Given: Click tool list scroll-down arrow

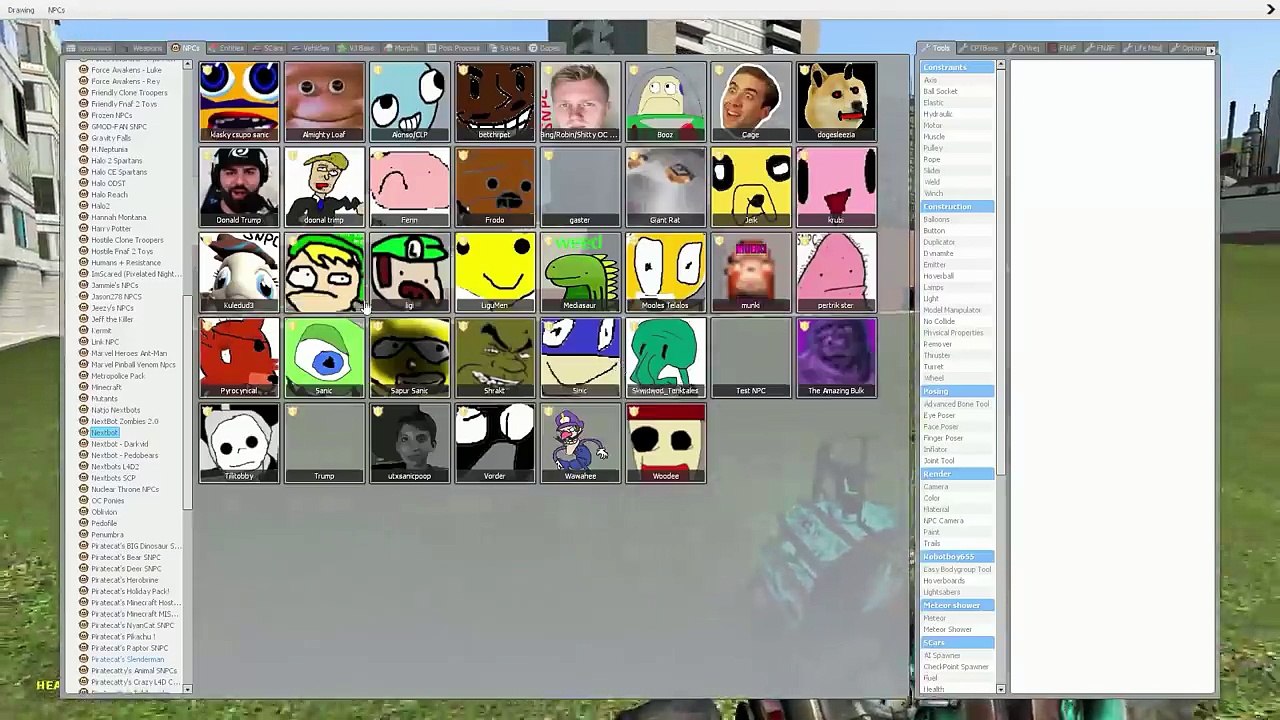Looking at the screenshot, I should pyautogui.click(x=1001, y=689).
